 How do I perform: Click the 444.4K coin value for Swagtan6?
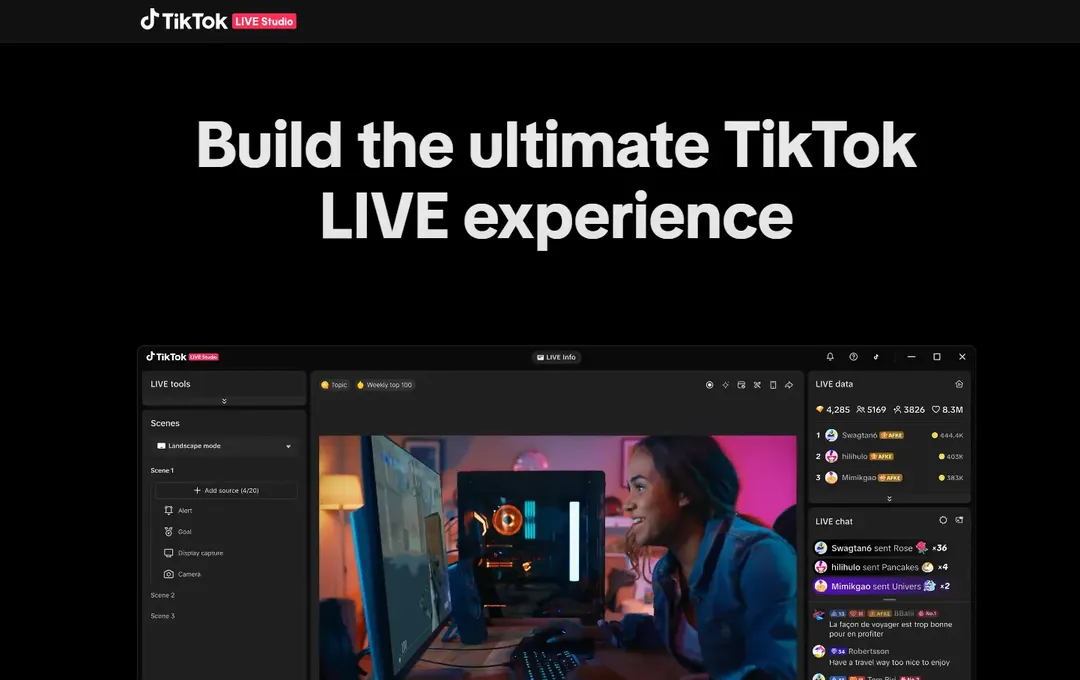tap(951, 435)
